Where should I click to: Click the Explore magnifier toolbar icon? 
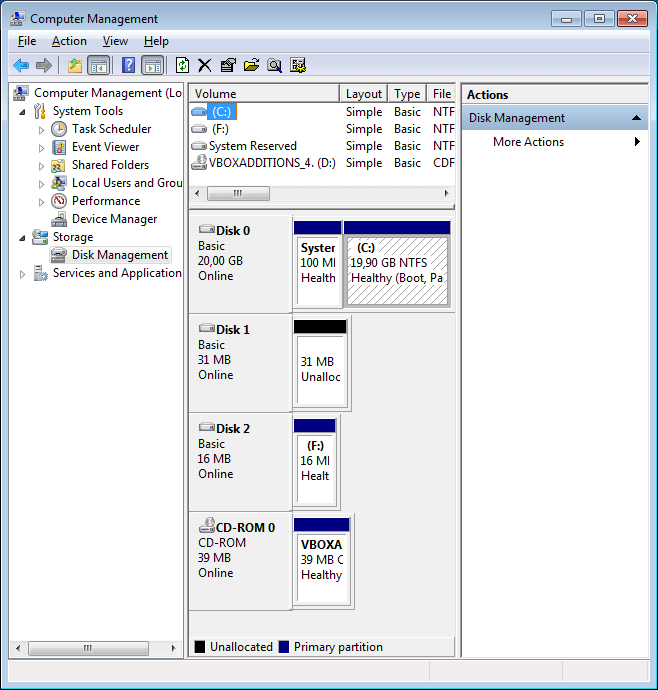point(274,66)
